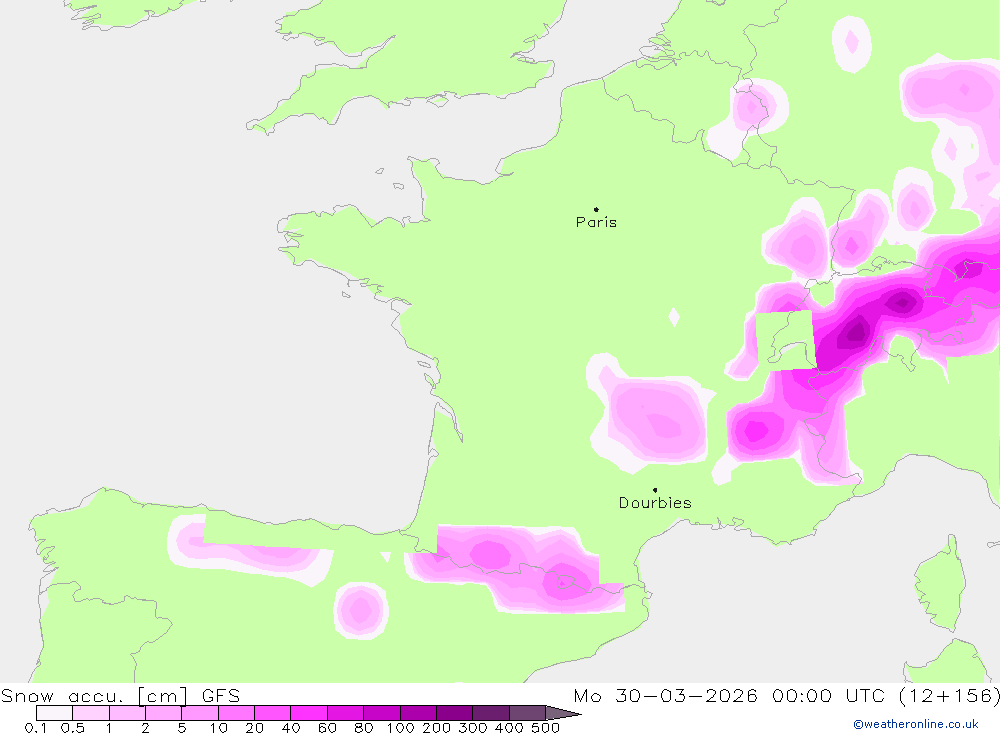Image resolution: width=1000 pixels, height=733 pixels.
Task: Click the '0.1' legend scale value
Action: click(x=36, y=727)
